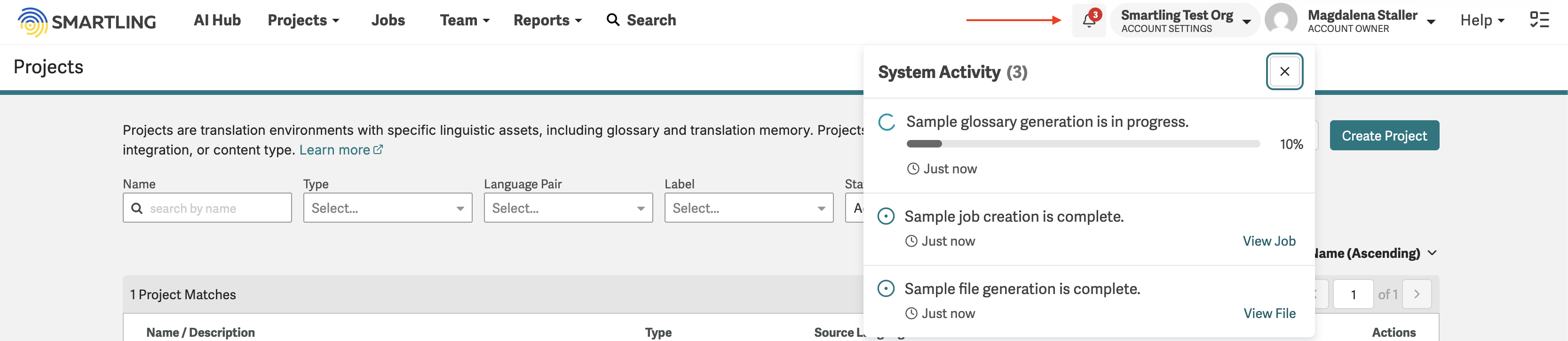The width and height of the screenshot is (1568, 341).
Task: Click the System Activity heading
Action: 939,72
